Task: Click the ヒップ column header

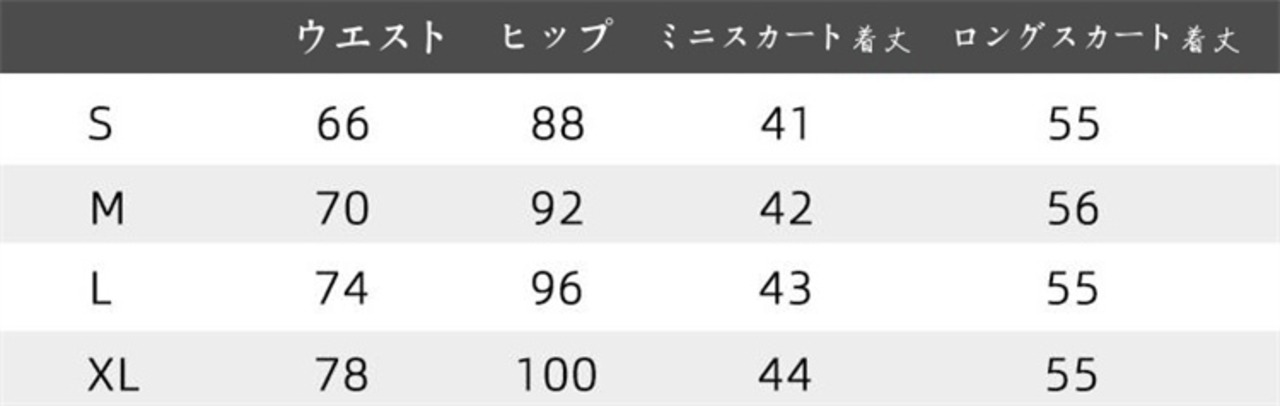Action: pyautogui.click(x=557, y=37)
